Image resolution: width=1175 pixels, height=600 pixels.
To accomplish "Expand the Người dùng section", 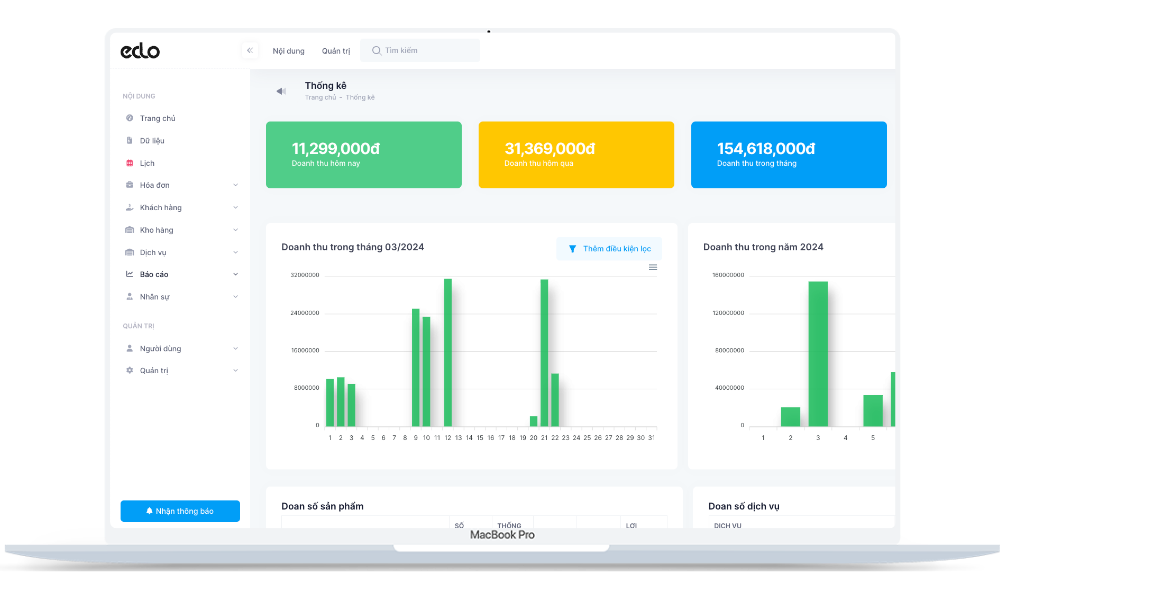I will click(236, 349).
